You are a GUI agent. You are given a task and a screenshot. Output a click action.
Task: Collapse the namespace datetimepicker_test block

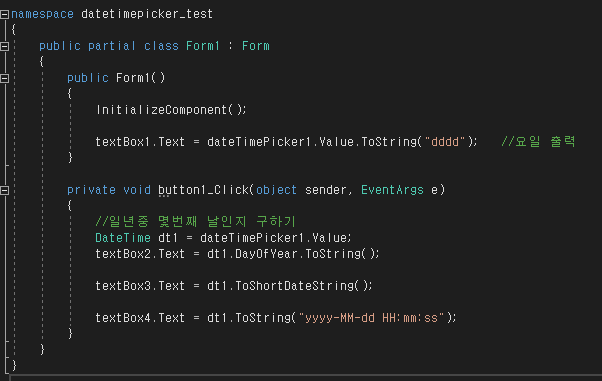5,15
